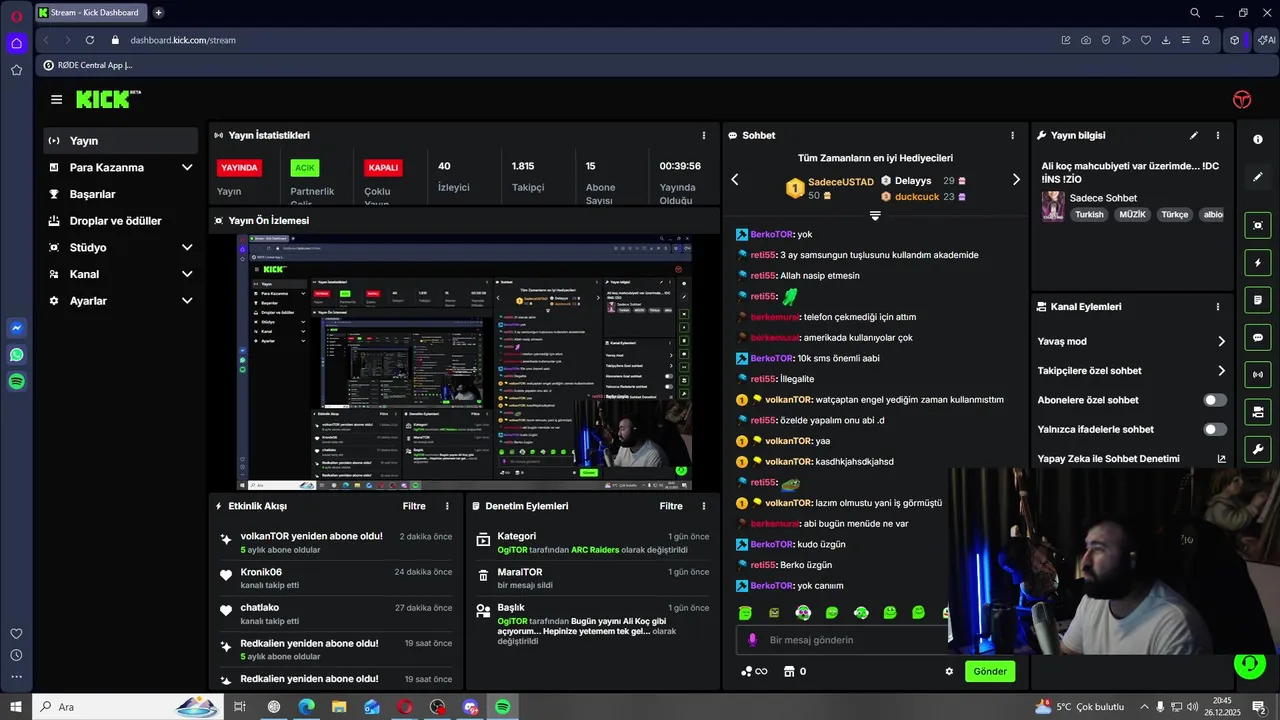Toggle Abonelere özel sohbet switch
The width and height of the screenshot is (1280, 720).
[1214, 400]
